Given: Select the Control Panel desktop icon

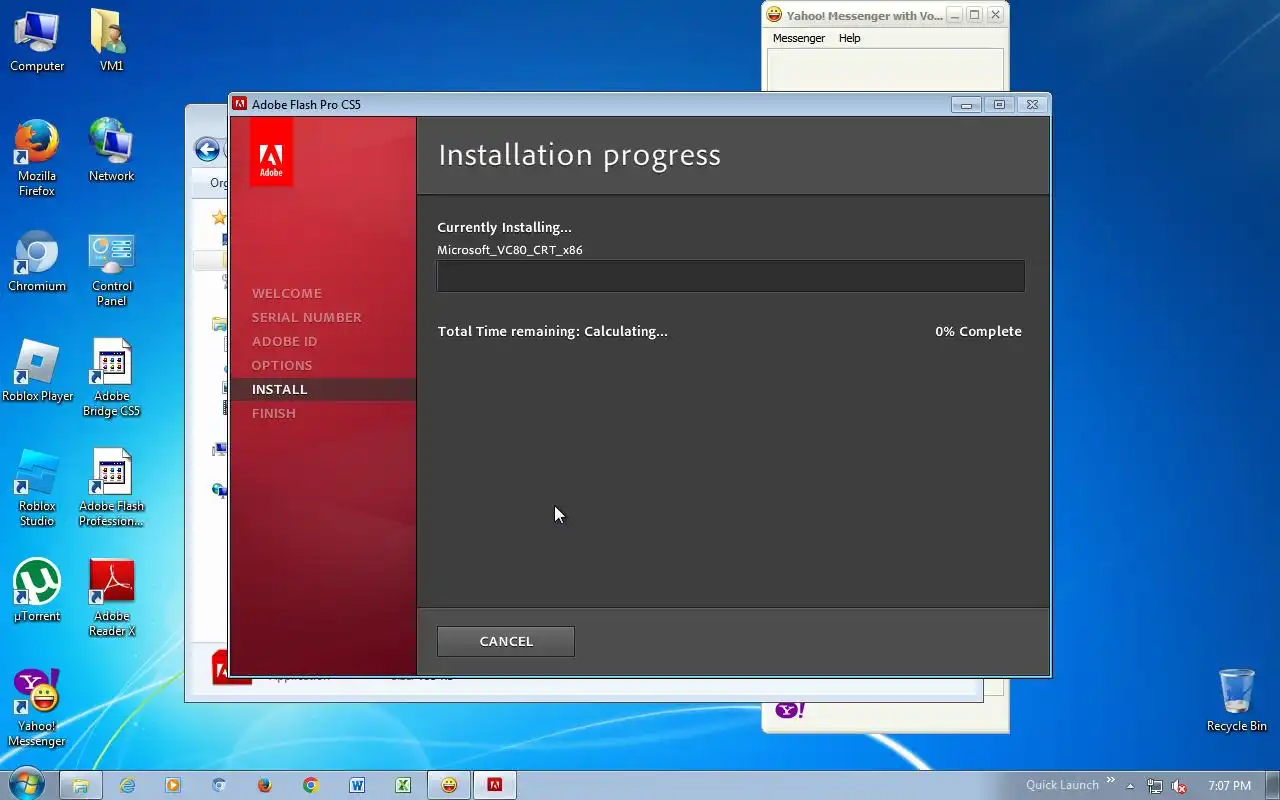Looking at the screenshot, I should [x=111, y=268].
